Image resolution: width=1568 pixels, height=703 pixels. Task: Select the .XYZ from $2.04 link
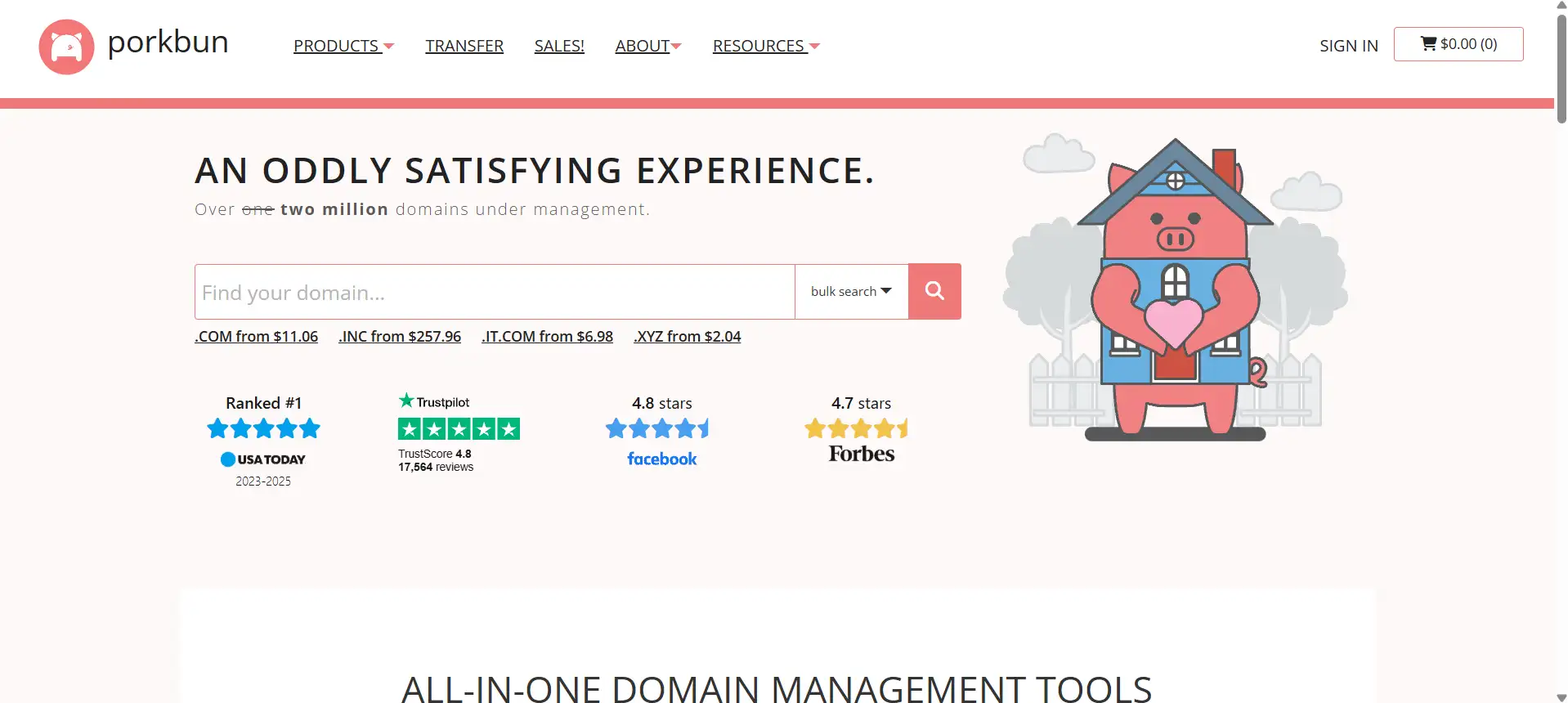click(687, 336)
